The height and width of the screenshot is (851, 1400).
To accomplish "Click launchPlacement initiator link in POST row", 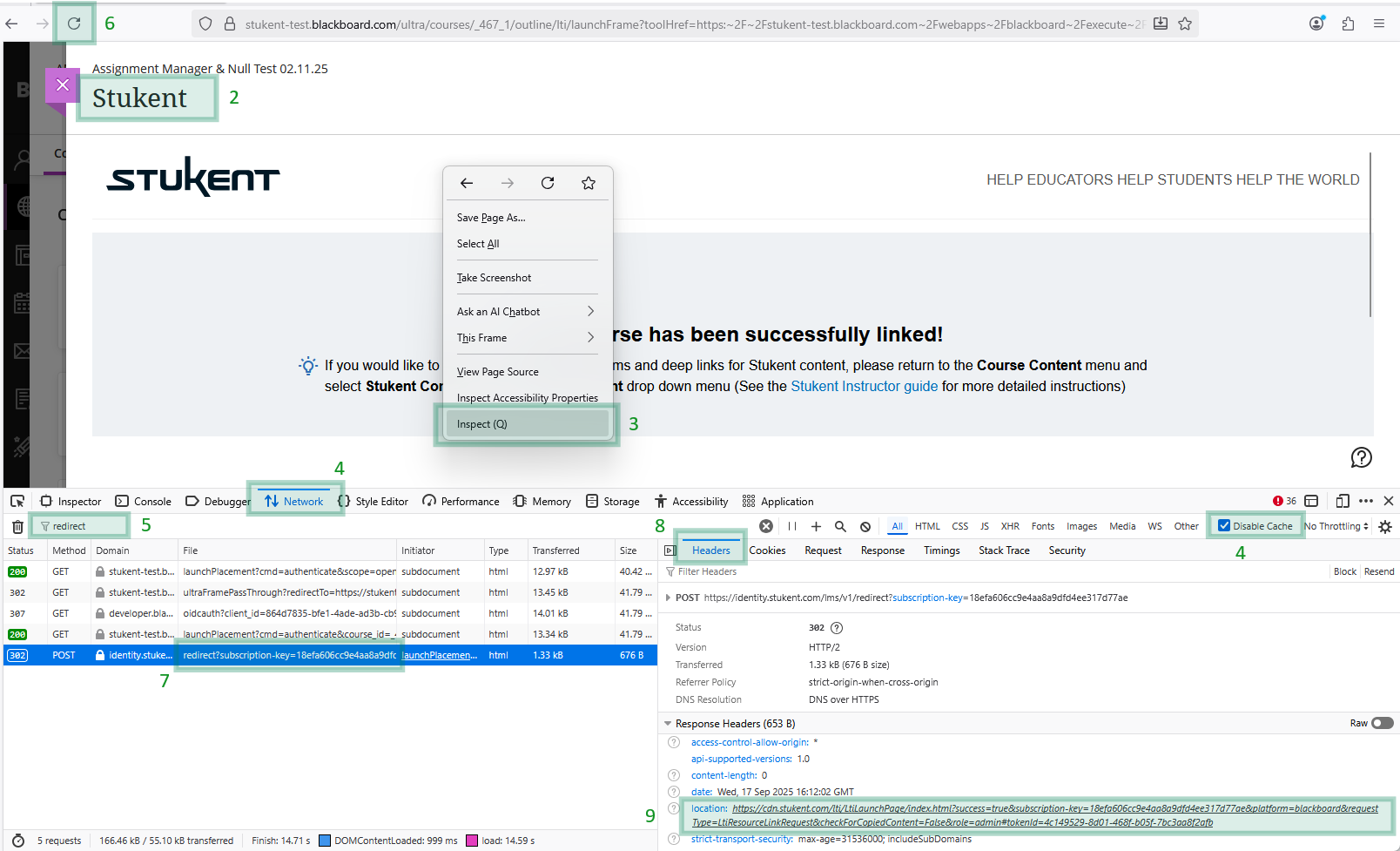I will (x=440, y=655).
